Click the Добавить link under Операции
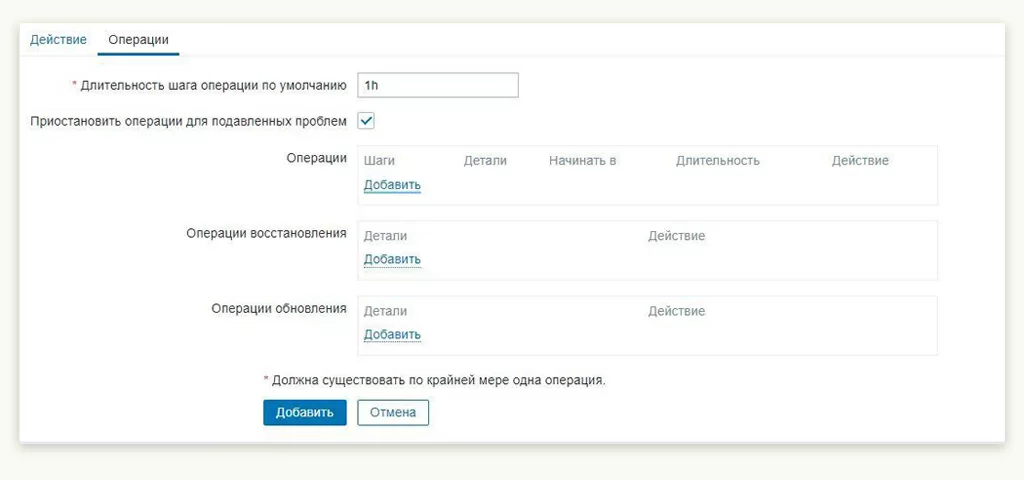The image size is (1024, 480). tap(392, 185)
